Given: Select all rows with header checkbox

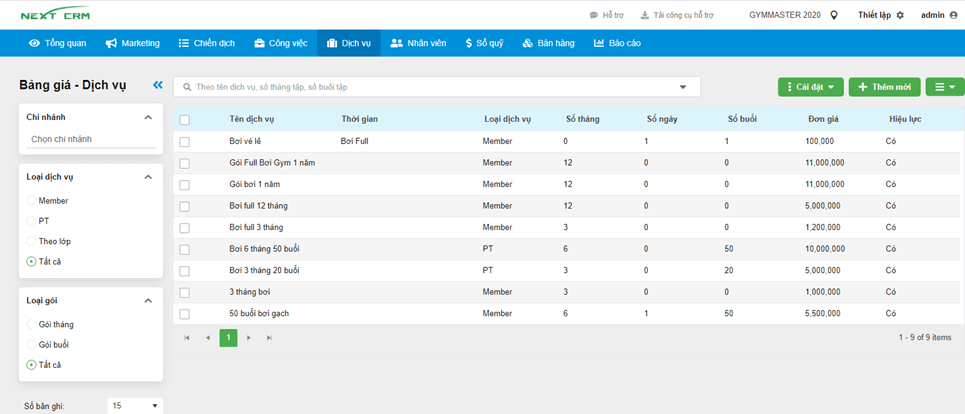Looking at the screenshot, I should point(184,120).
